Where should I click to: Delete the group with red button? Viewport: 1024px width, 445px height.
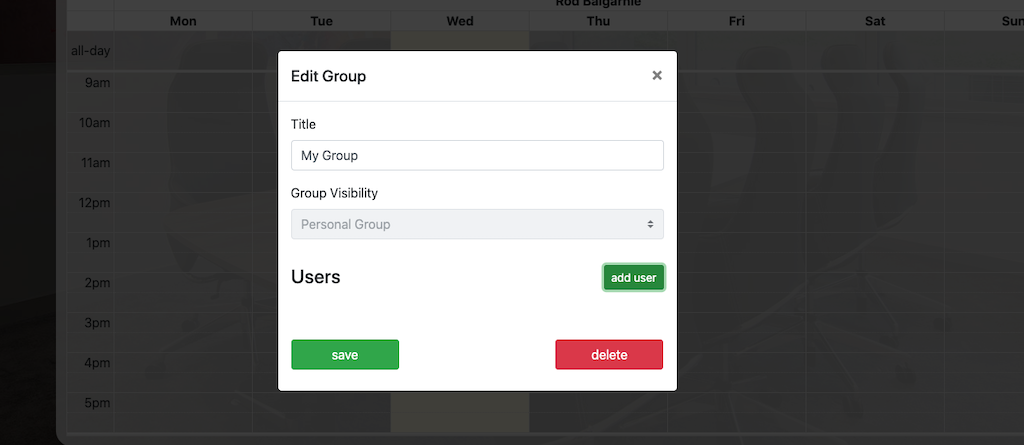pyautogui.click(x=609, y=355)
